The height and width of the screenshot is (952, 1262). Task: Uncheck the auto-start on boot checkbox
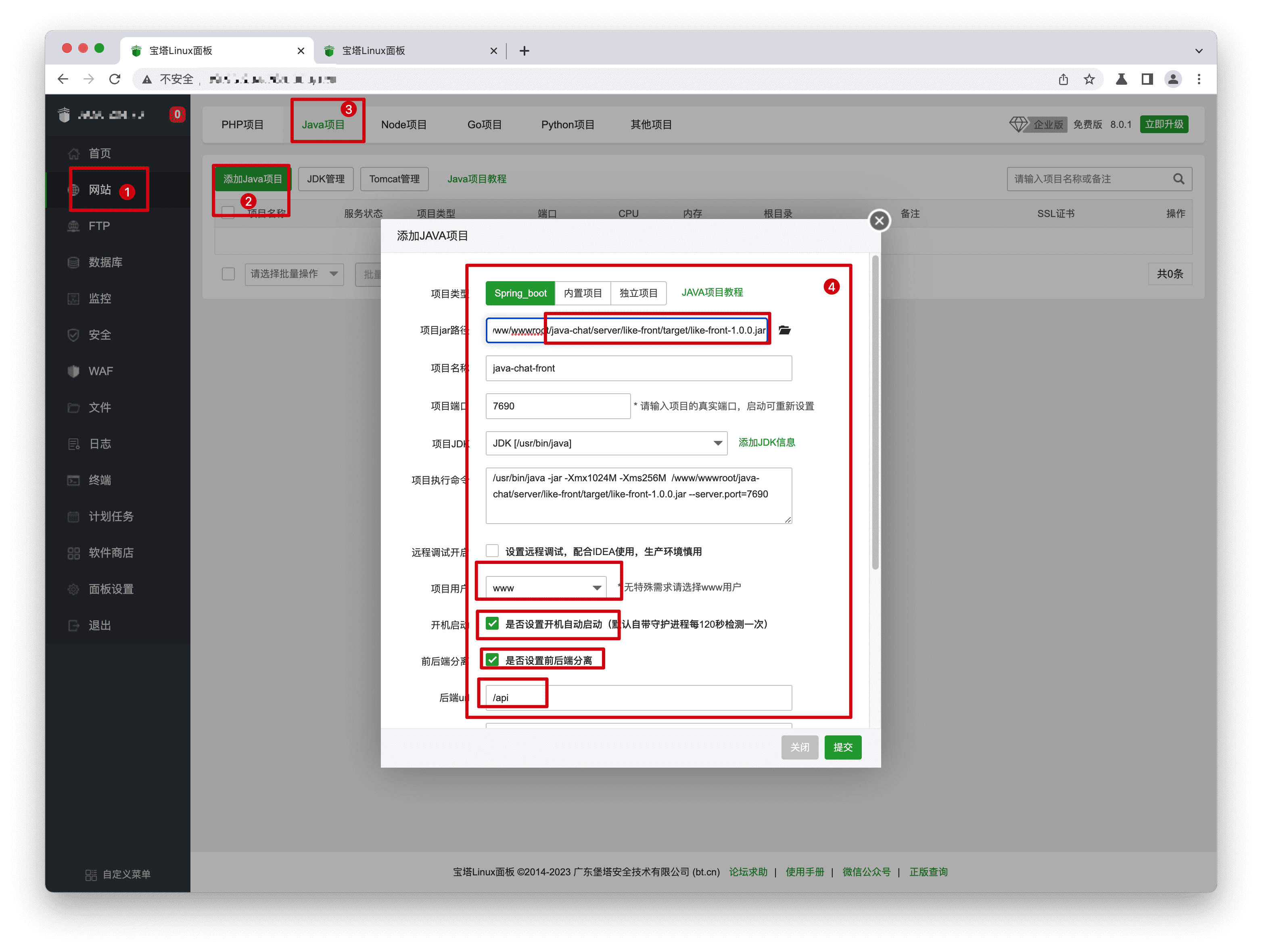click(x=492, y=624)
